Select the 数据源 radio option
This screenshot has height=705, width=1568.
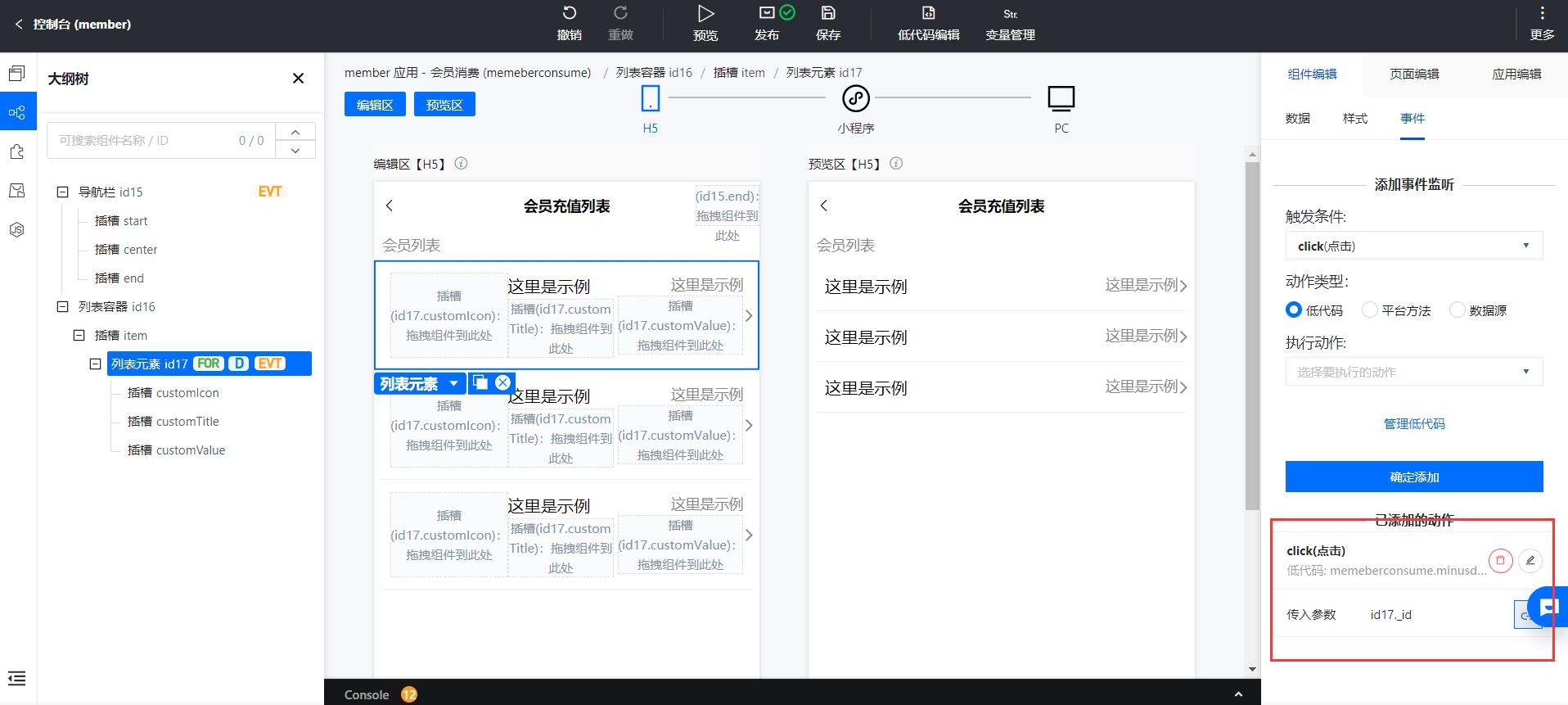(x=1458, y=310)
